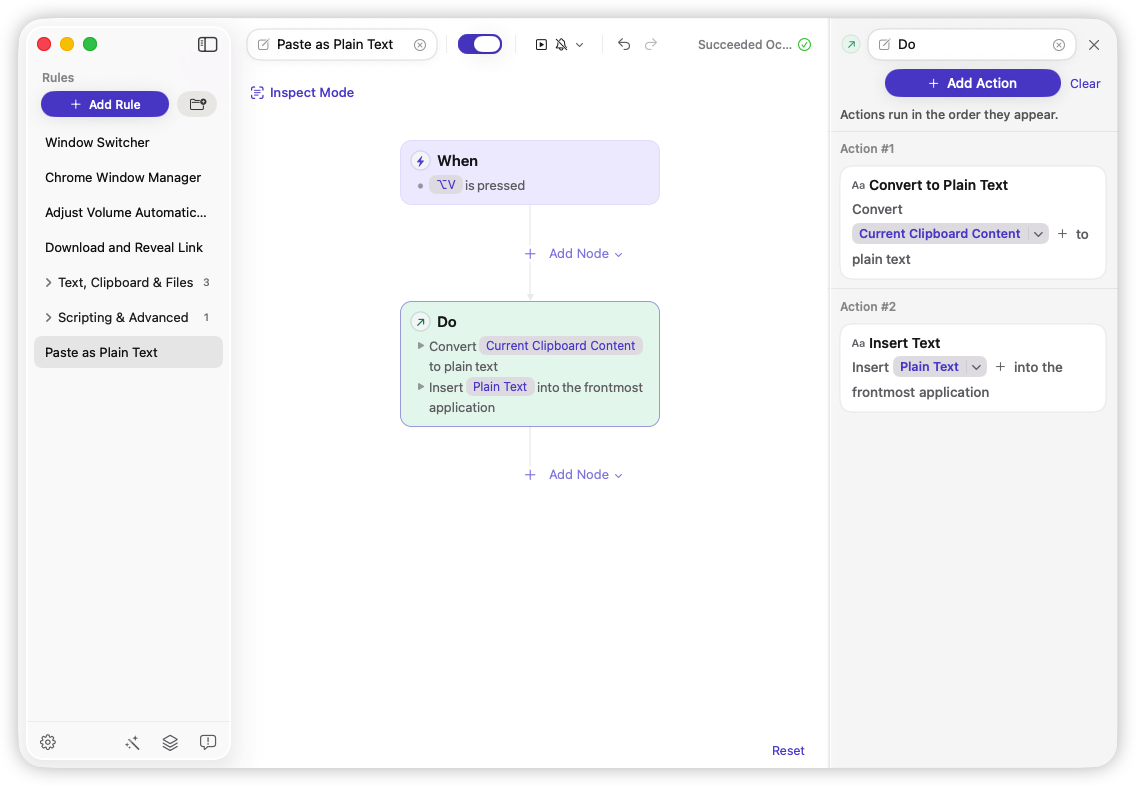Click the edit pencil icon in rule name field

[264, 45]
